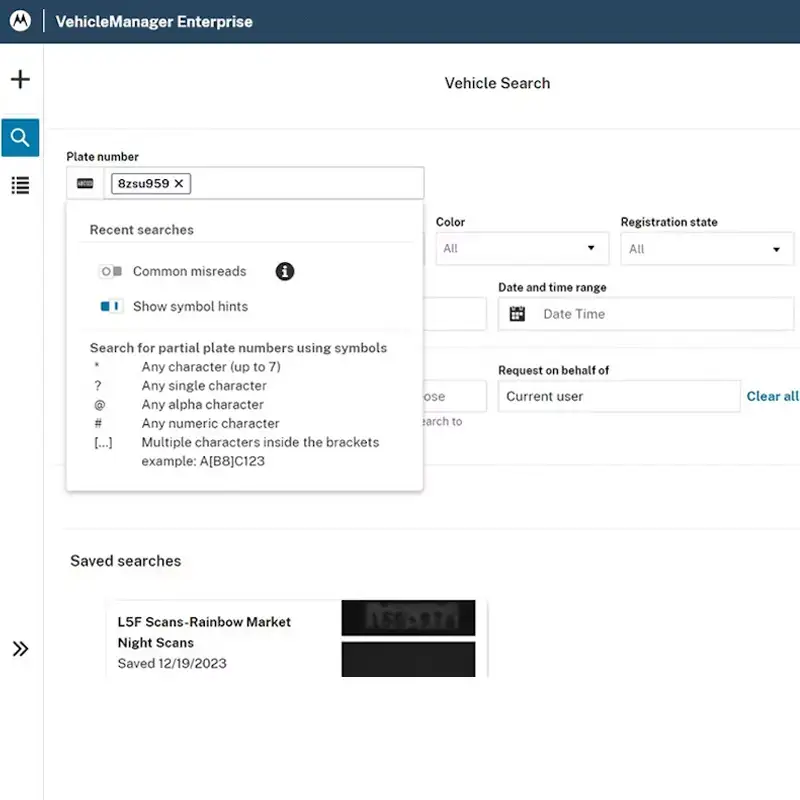The image size is (800, 800).
Task: Expand the Registration state dropdown
Action: click(x=706, y=249)
